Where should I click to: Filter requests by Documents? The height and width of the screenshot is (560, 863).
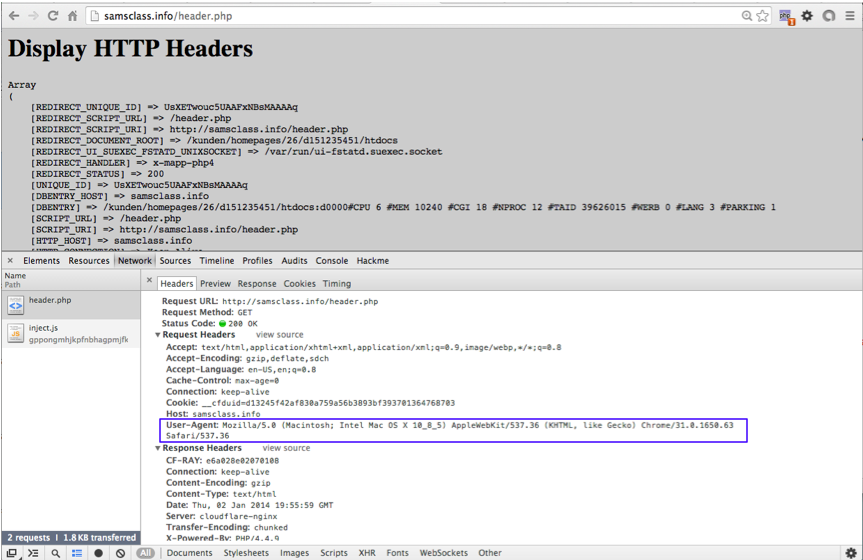pos(189,553)
